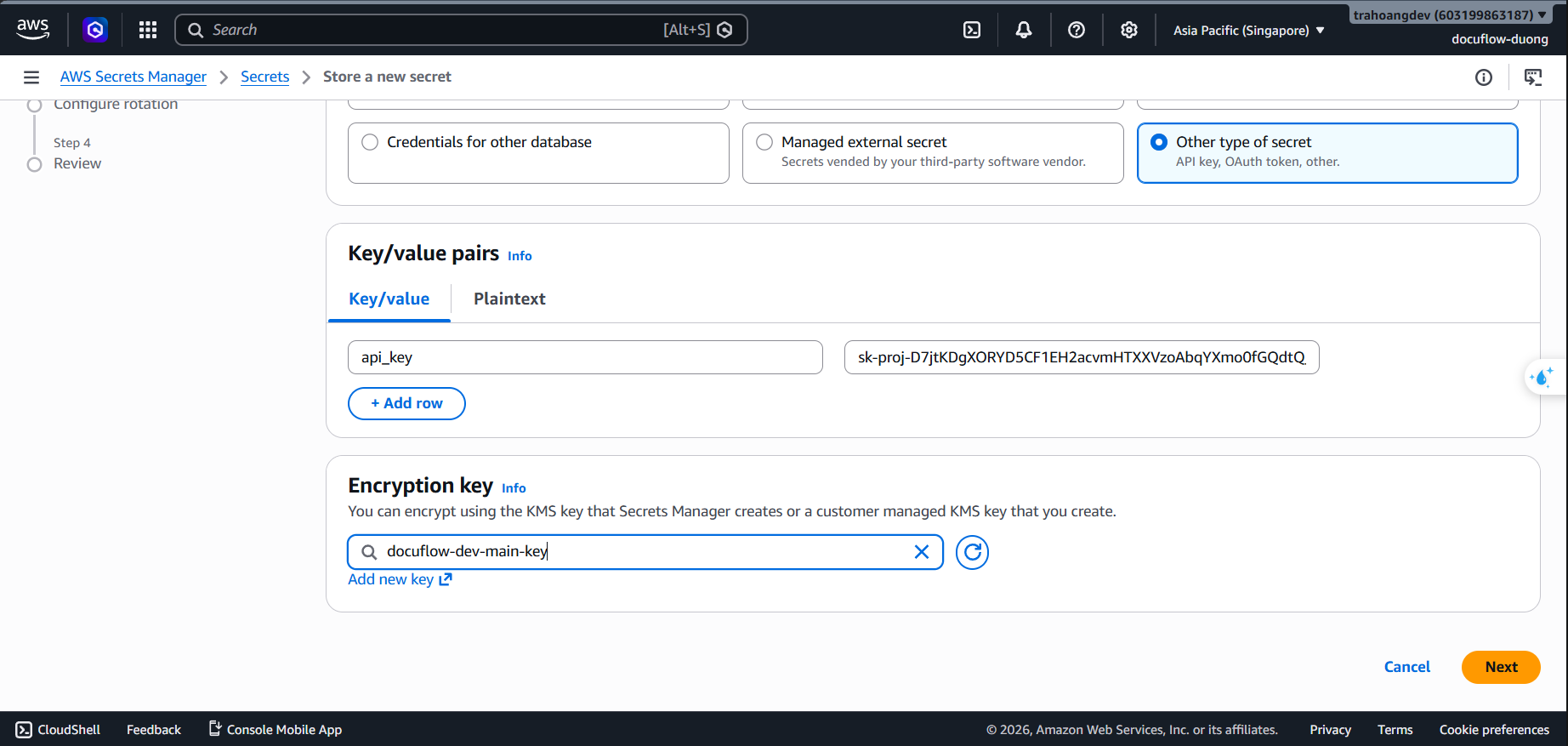Open Privacy link in footer

tap(1331, 730)
